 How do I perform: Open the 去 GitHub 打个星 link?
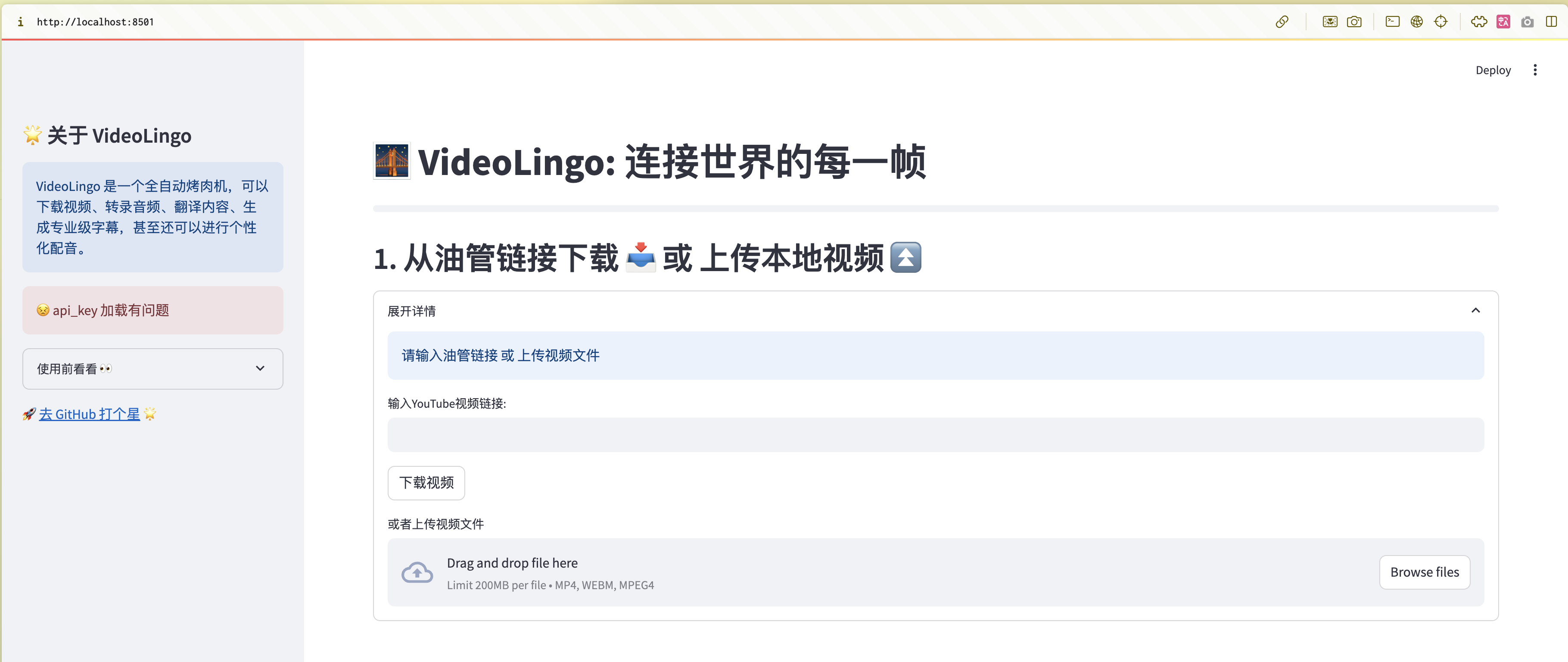(90, 414)
